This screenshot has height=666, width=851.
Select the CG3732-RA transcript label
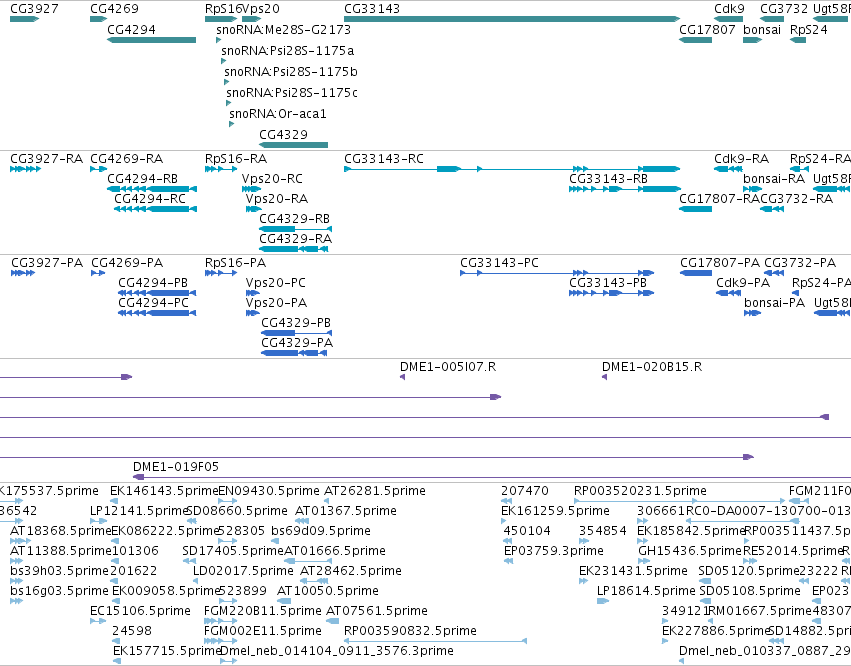pyautogui.click(x=796, y=199)
